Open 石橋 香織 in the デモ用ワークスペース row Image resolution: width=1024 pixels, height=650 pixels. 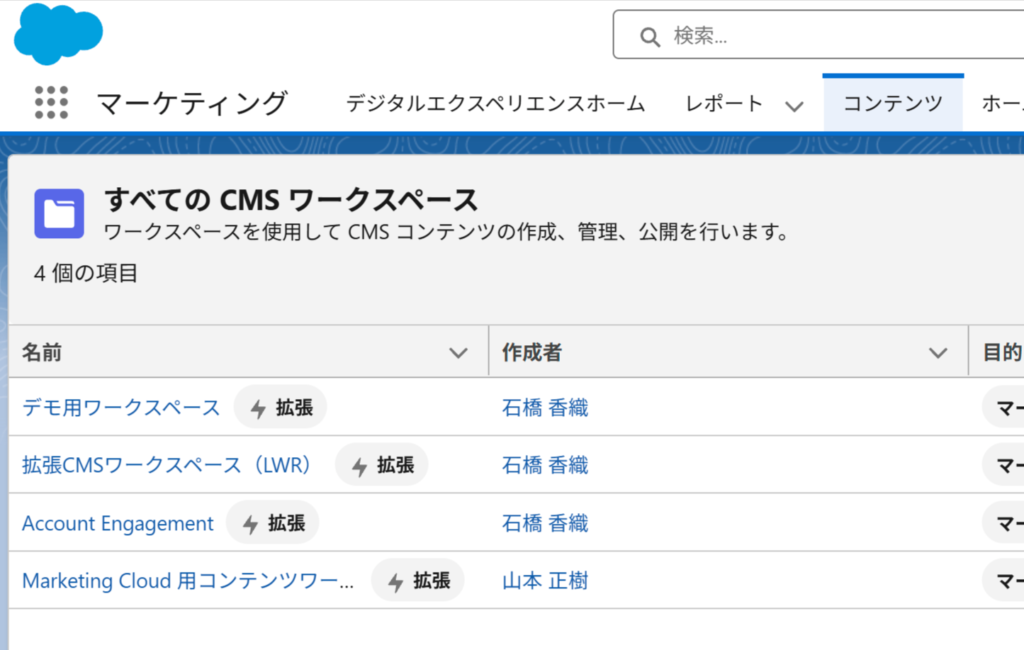pos(545,408)
